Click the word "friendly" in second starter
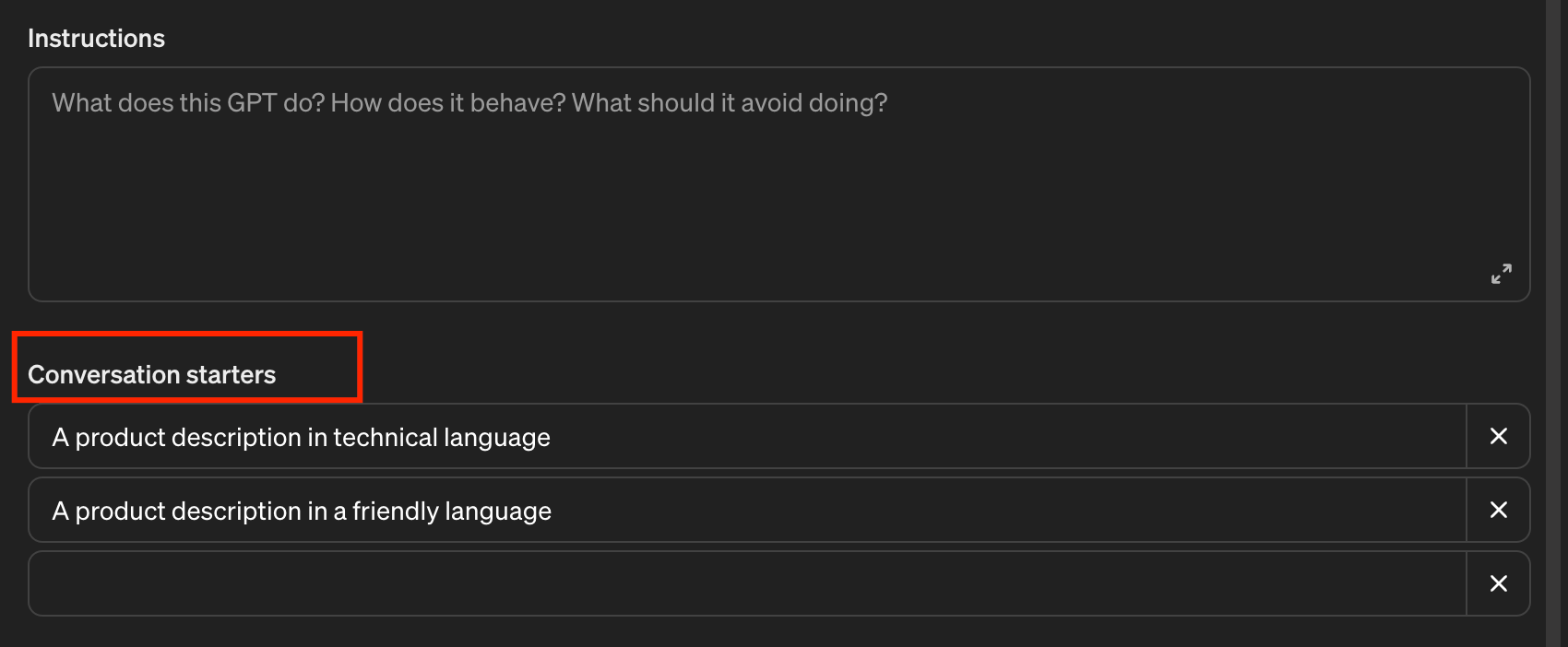The image size is (1568, 647). pos(396,512)
